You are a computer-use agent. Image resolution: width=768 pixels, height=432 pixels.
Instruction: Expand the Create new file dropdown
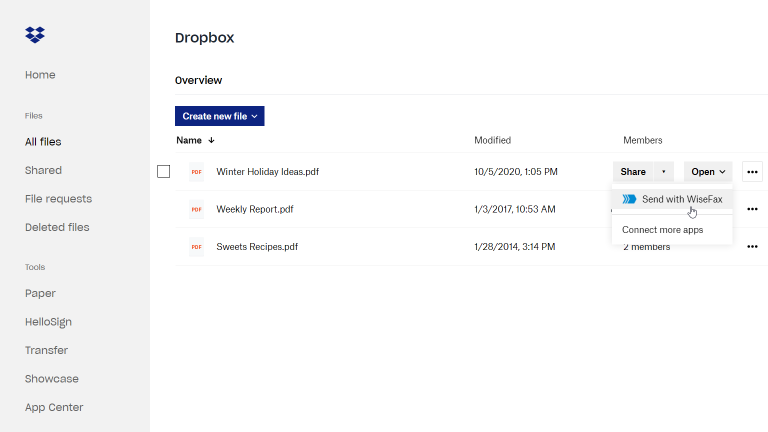pyautogui.click(x=220, y=117)
